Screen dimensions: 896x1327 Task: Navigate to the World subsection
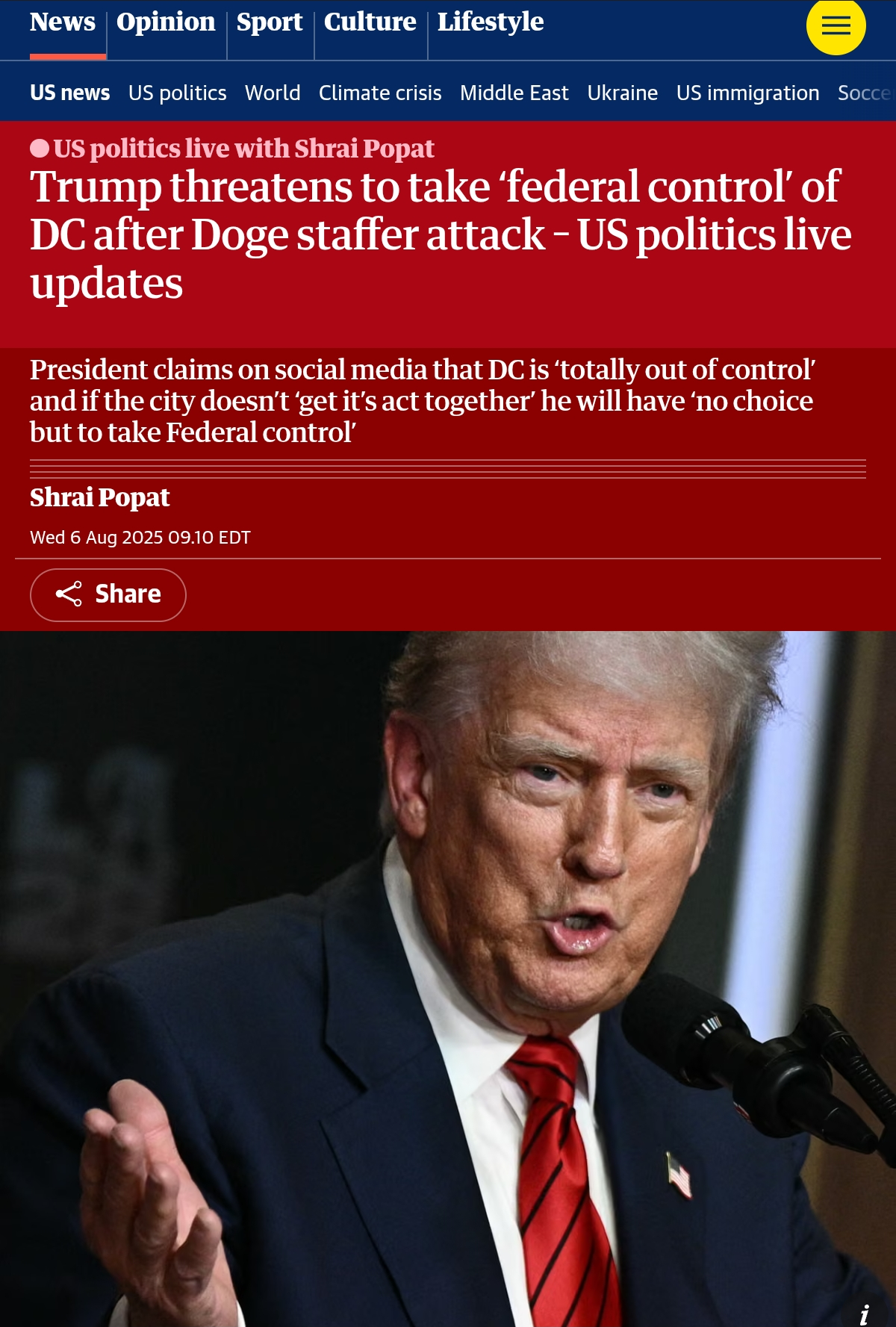(273, 93)
